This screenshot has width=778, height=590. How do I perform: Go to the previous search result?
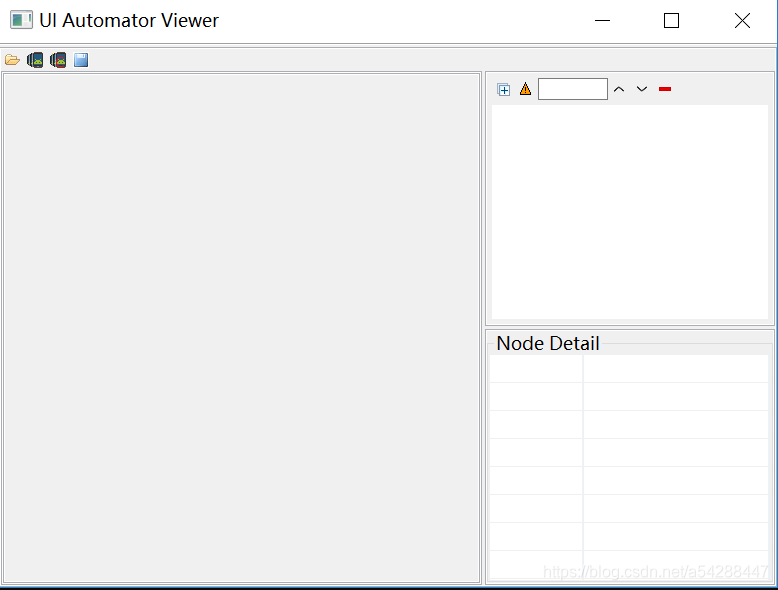(619, 89)
